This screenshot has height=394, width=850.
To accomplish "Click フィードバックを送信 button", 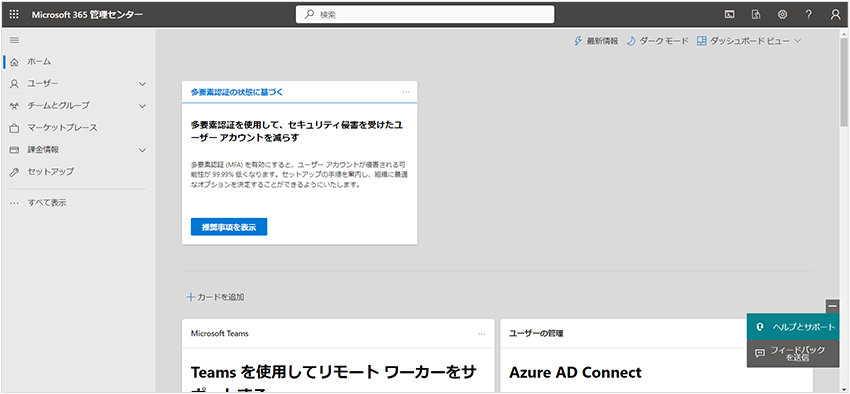I will (793, 353).
